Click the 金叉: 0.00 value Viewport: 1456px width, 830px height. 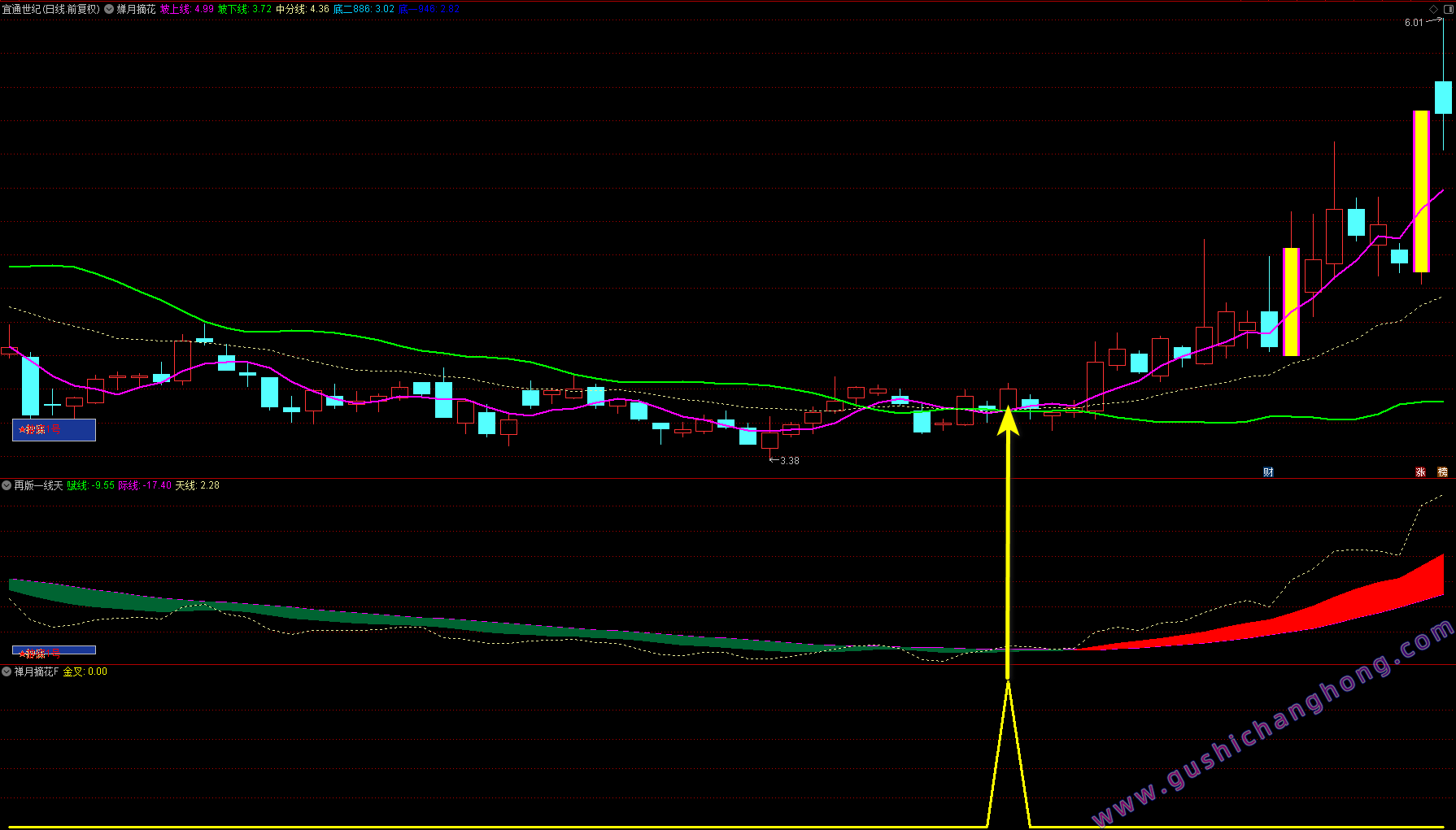[x=85, y=671]
